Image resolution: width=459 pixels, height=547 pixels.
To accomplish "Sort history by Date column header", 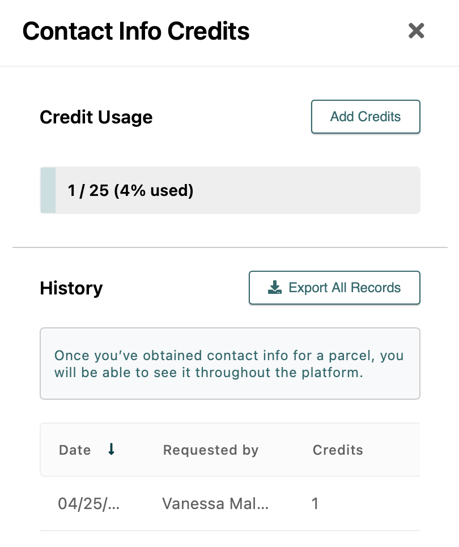I will 75,450.
